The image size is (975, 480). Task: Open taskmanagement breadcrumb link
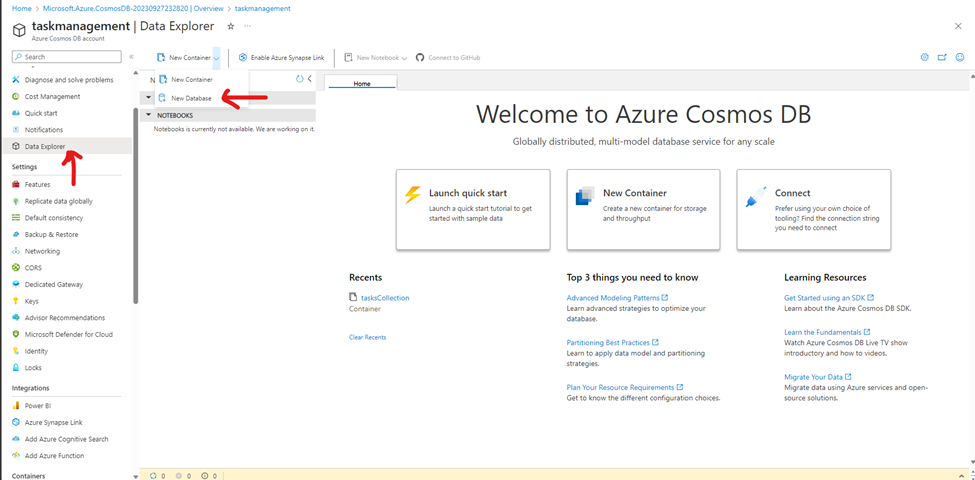262,9
